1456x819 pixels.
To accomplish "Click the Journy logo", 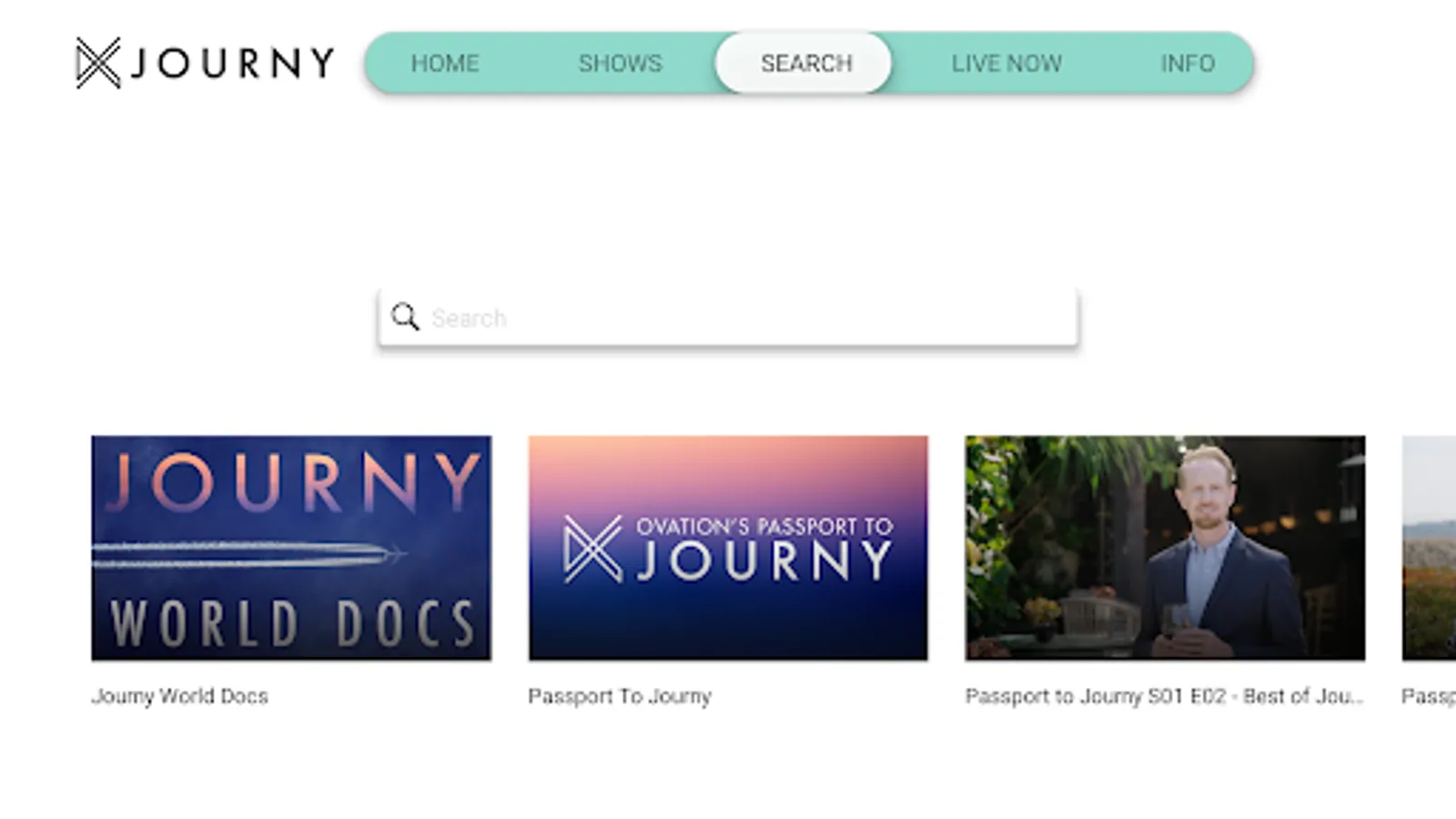I will pyautogui.click(x=205, y=63).
